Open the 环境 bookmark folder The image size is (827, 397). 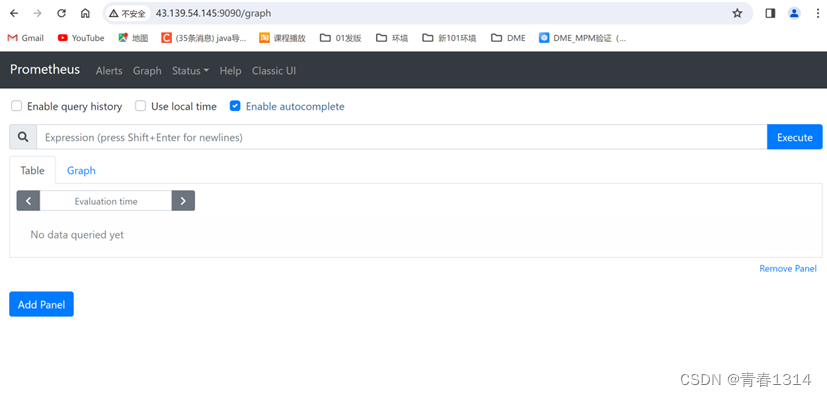392,38
